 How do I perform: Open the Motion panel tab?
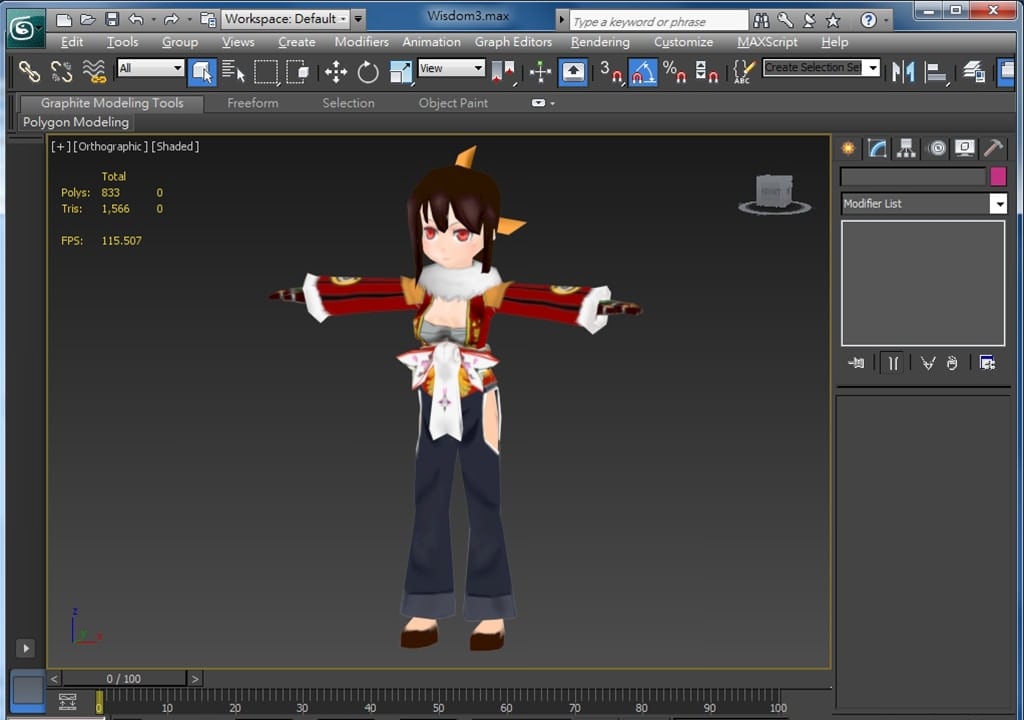point(936,148)
